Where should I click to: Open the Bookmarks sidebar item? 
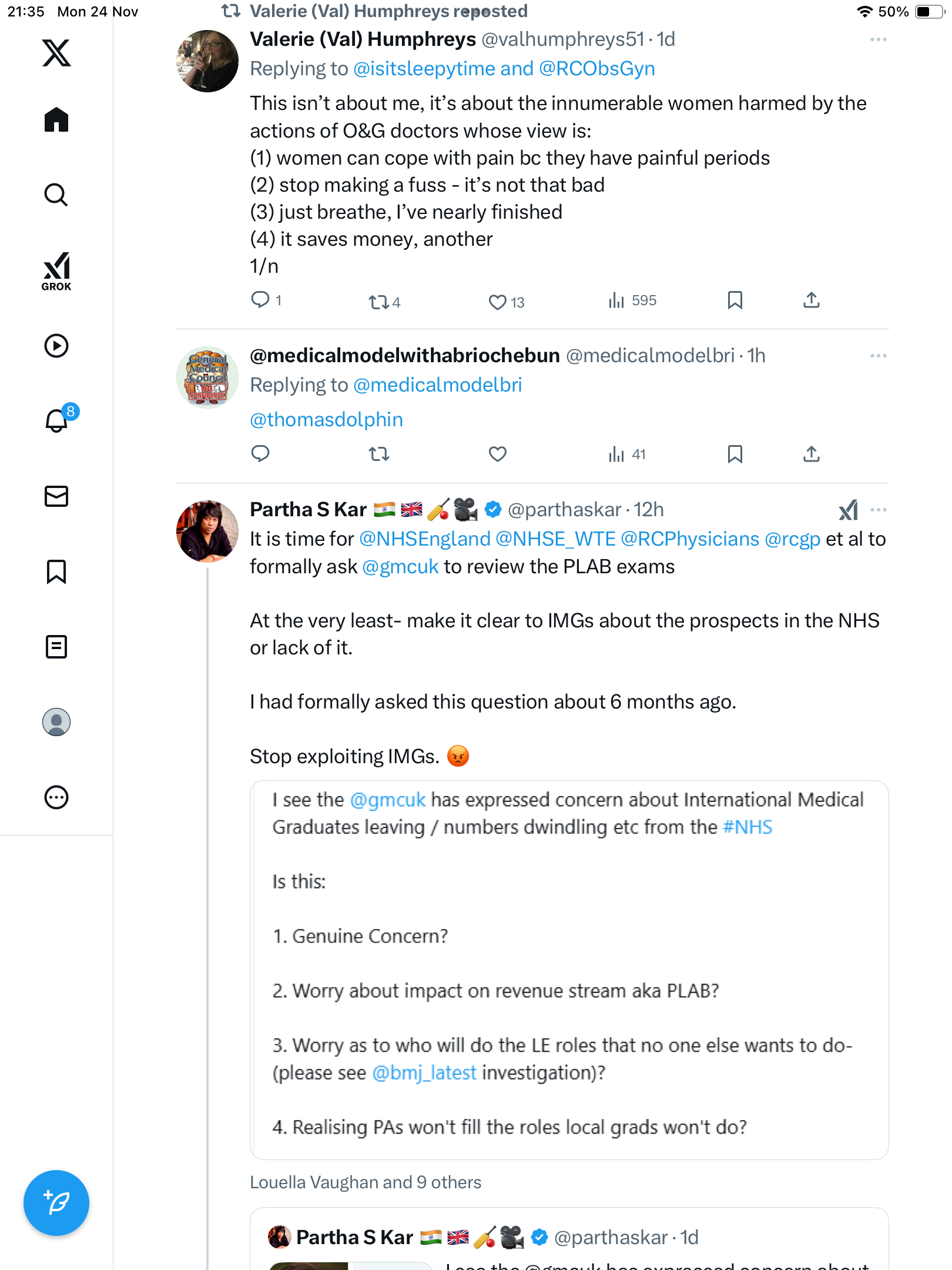tap(56, 571)
